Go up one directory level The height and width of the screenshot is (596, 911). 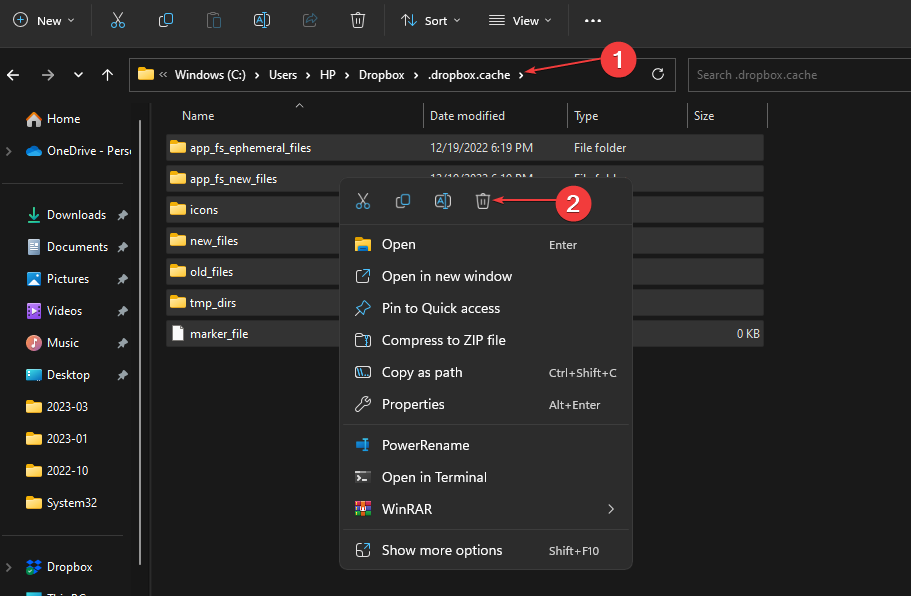click(107, 75)
